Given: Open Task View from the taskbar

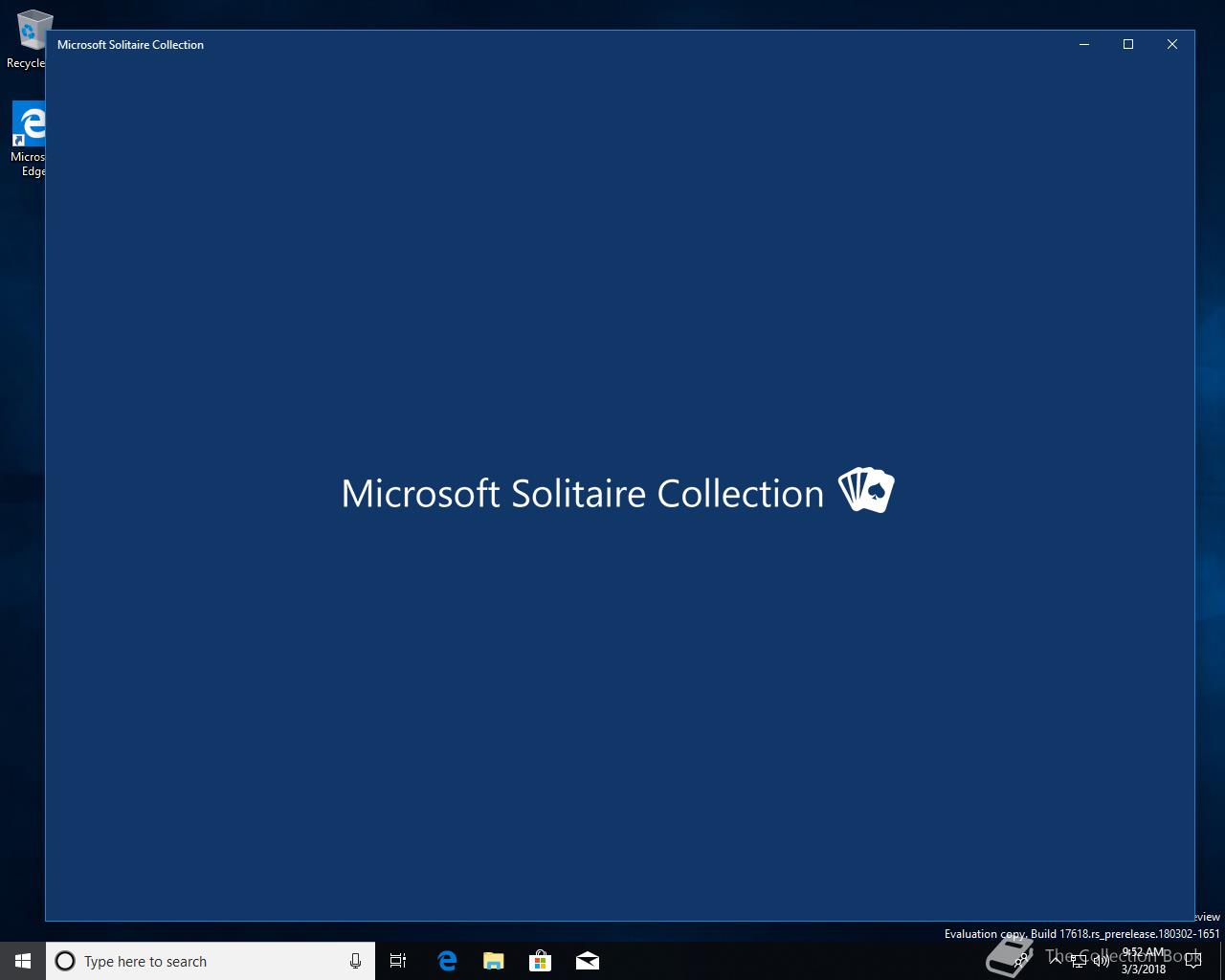Looking at the screenshot, I should (398, 961).
